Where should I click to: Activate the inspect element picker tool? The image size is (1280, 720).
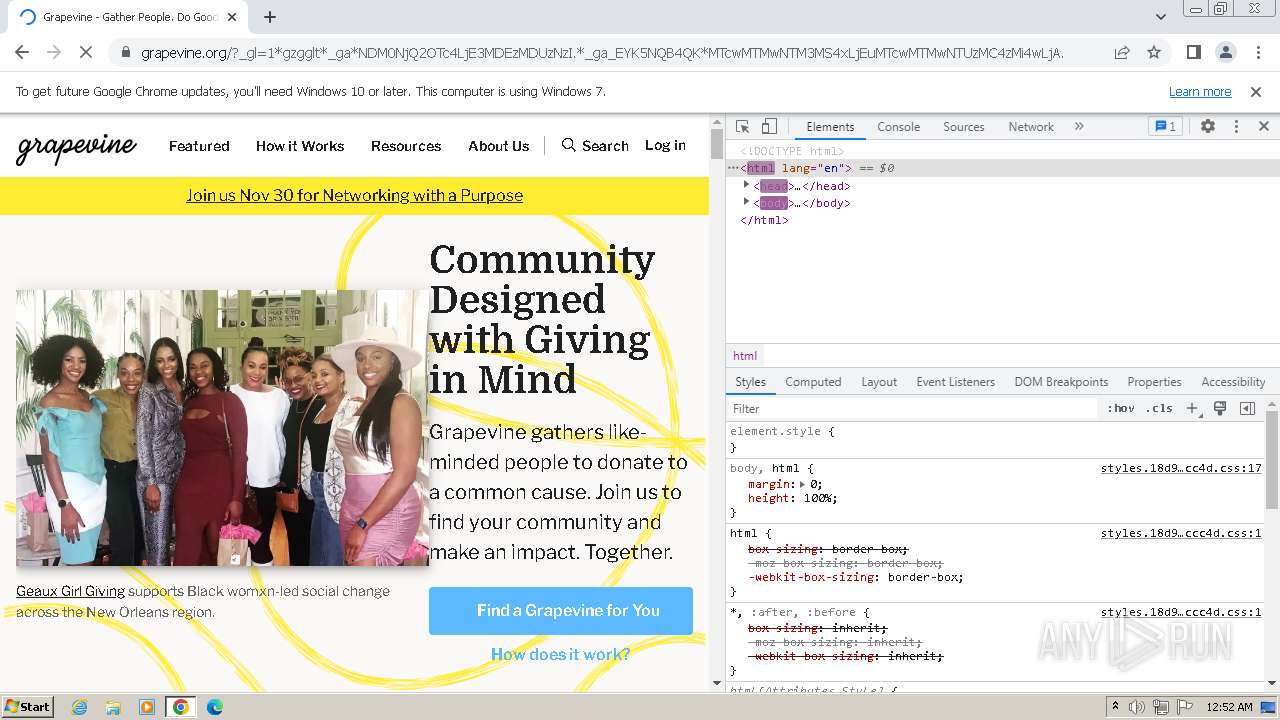tap(742, 126)
